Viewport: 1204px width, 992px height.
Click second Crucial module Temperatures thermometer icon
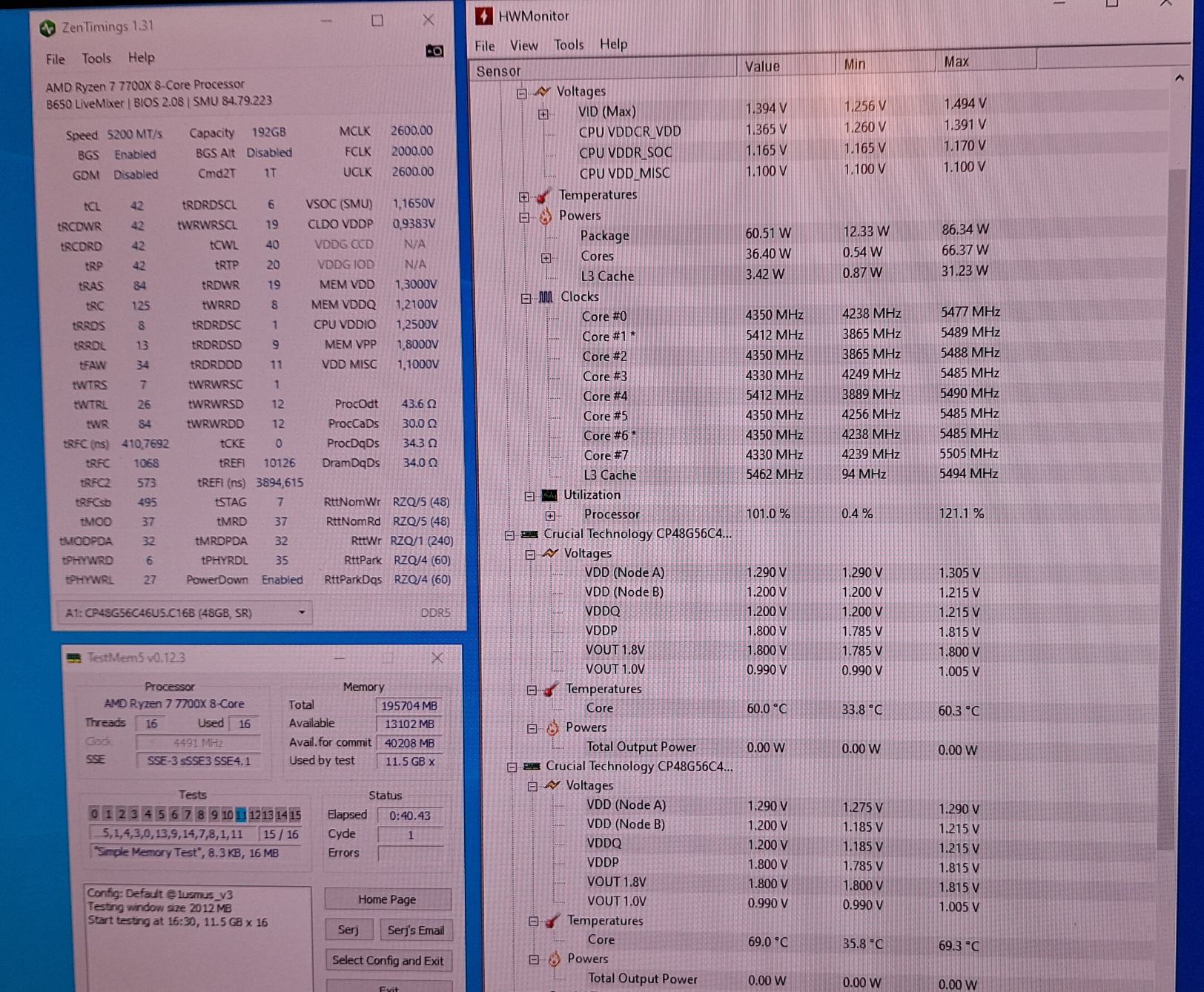click(552, 922)
